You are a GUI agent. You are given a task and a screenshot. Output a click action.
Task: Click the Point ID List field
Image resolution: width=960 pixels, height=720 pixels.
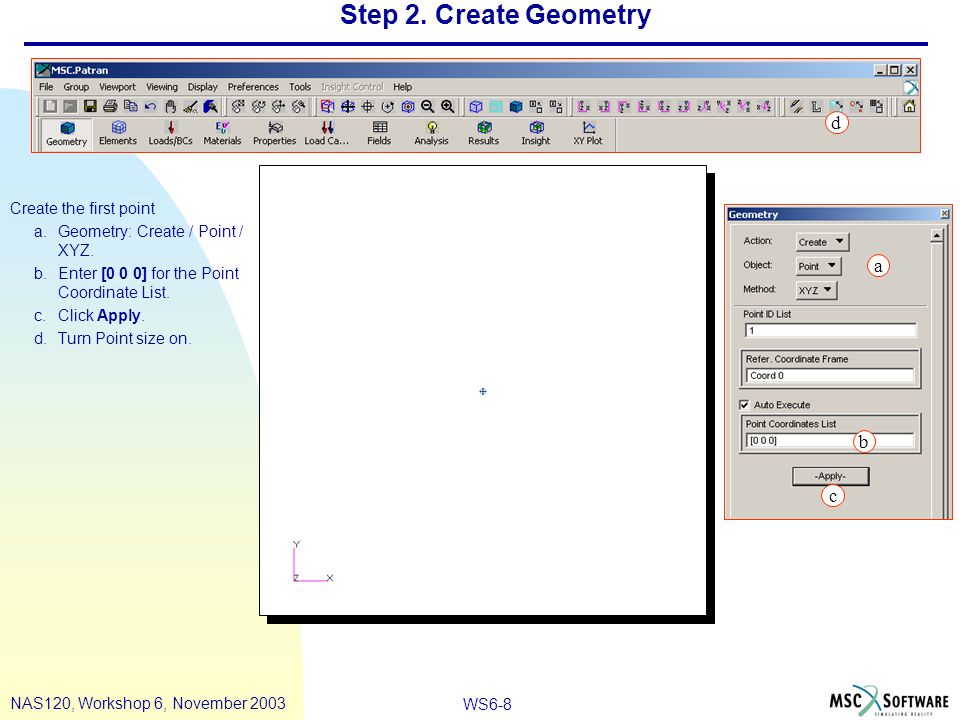830,331
